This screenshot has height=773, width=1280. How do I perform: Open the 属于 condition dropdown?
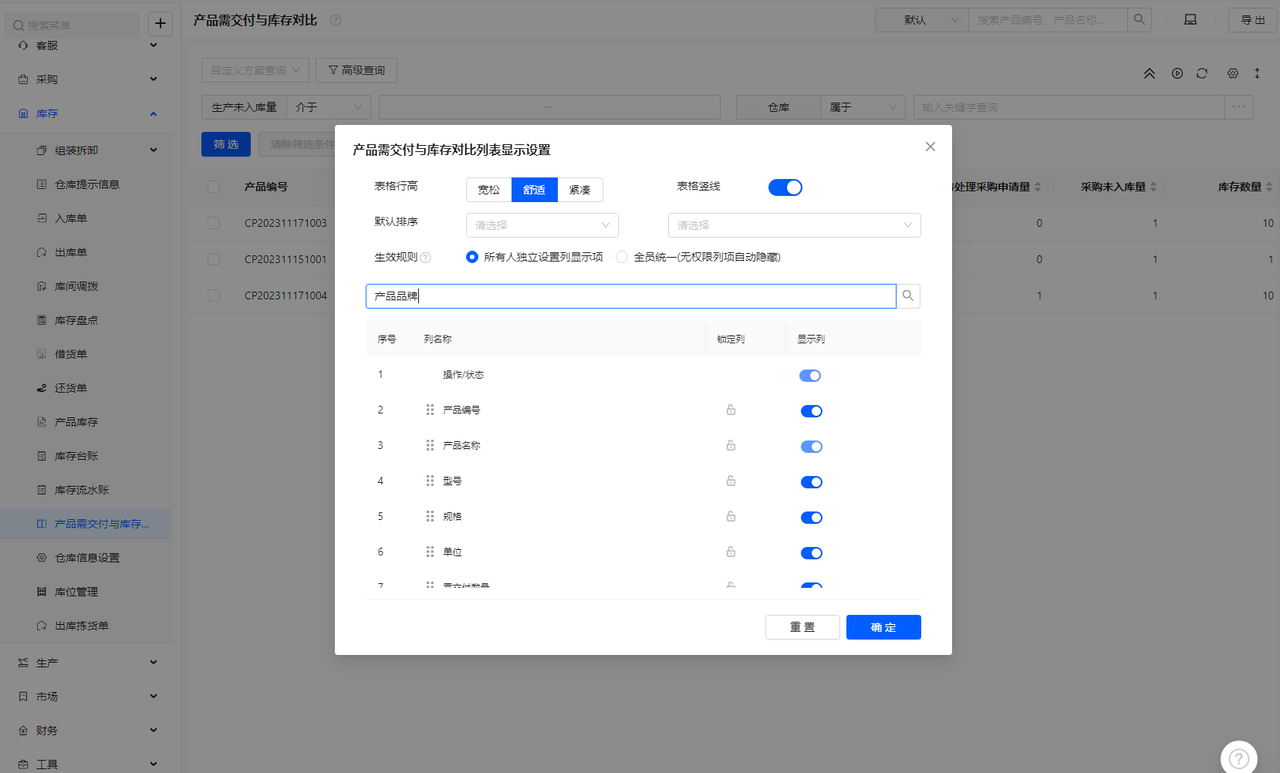[x=862, y=107]
